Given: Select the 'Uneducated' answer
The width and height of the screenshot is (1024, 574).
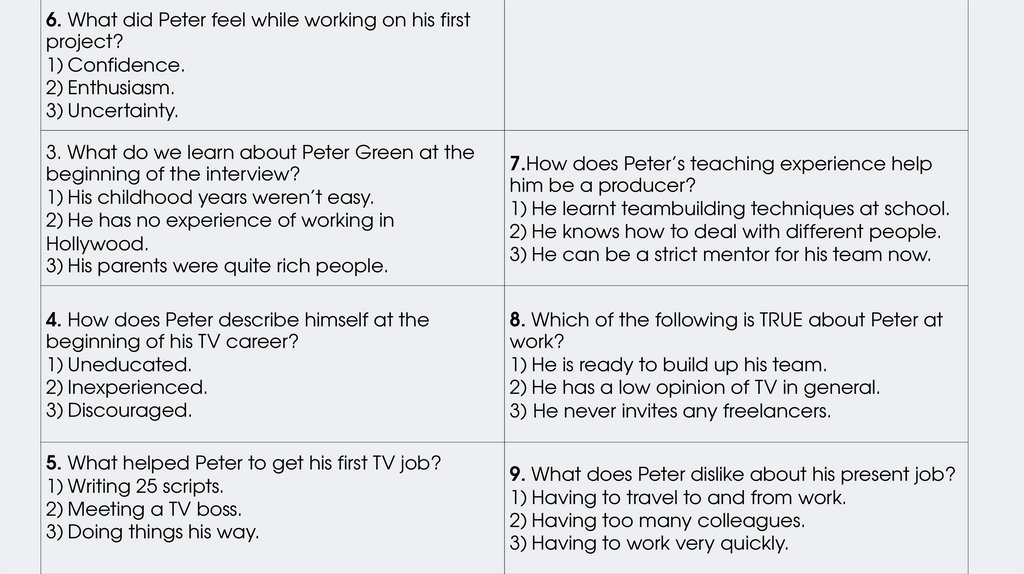Looking at the screenshot, I should coord(119,365).
